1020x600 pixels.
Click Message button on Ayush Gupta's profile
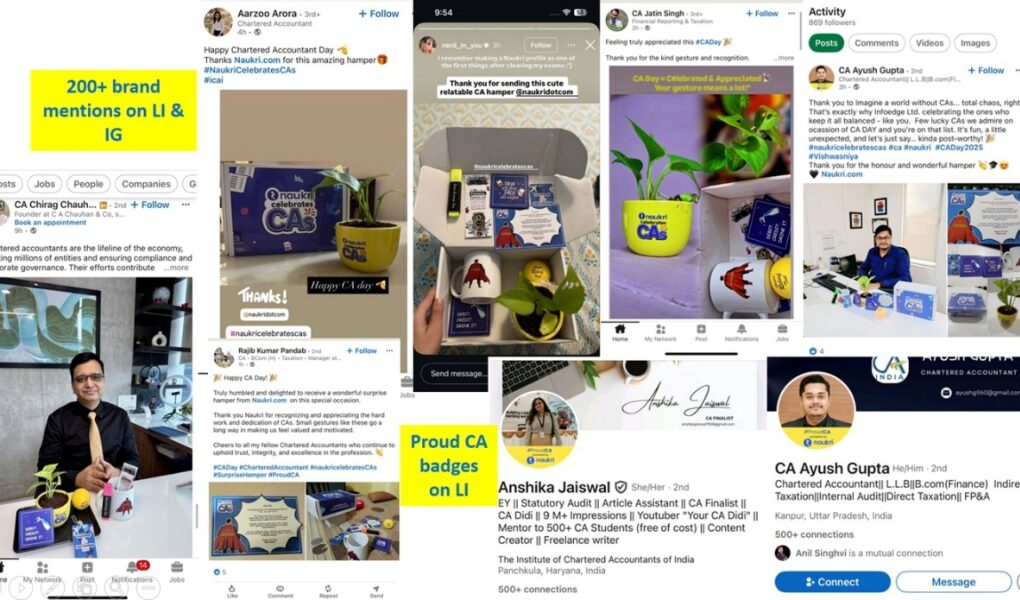[953, 582]
